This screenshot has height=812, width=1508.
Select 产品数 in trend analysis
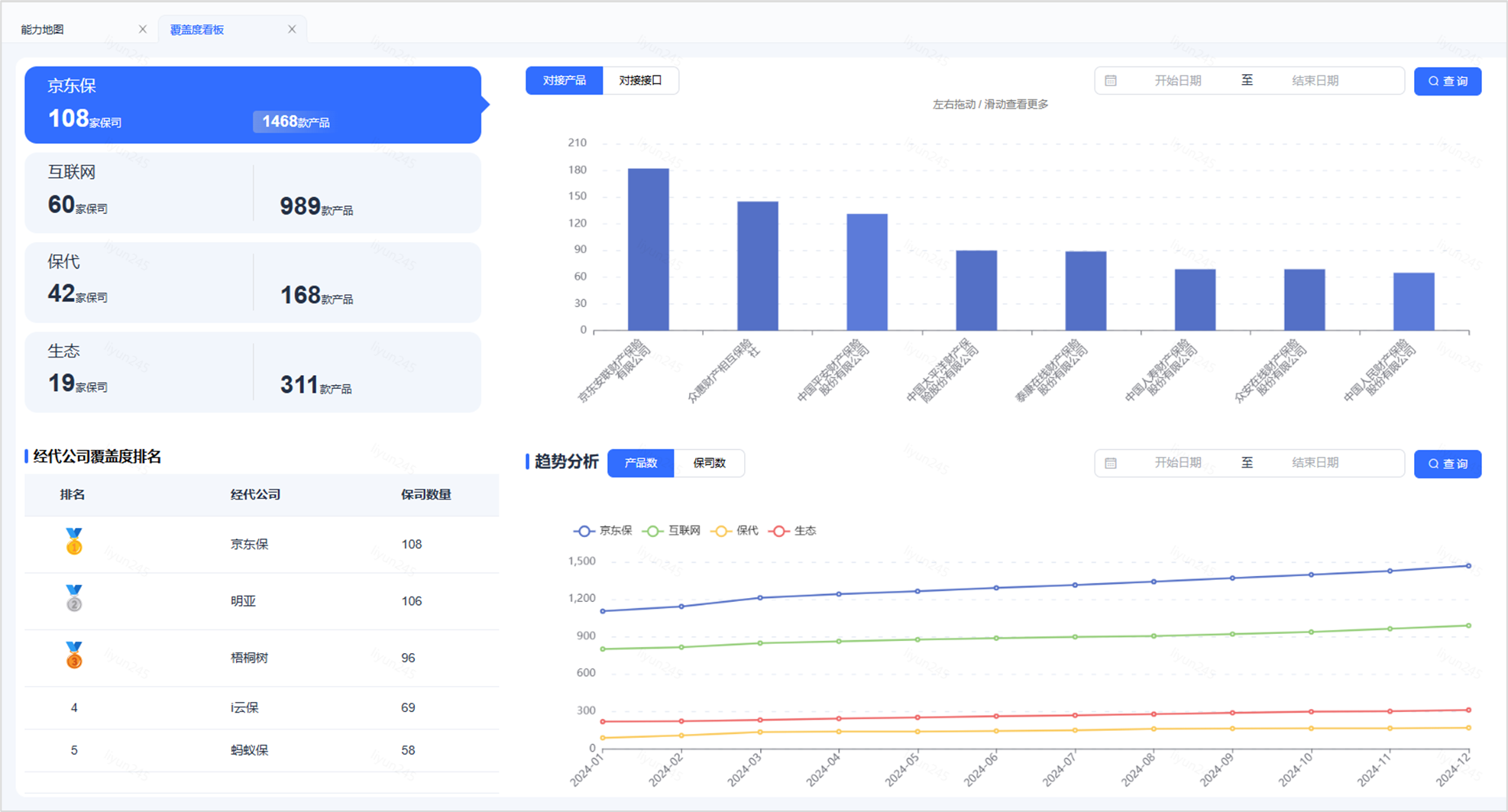(x=641, y=463)
